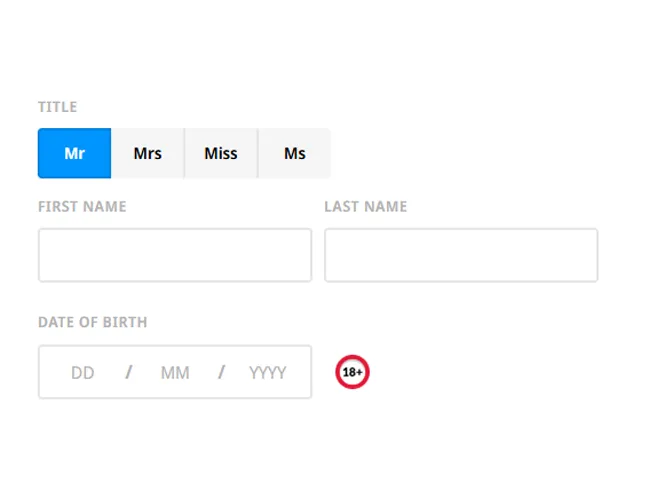Choose Mrs as the title

click(x=148, y=153)
